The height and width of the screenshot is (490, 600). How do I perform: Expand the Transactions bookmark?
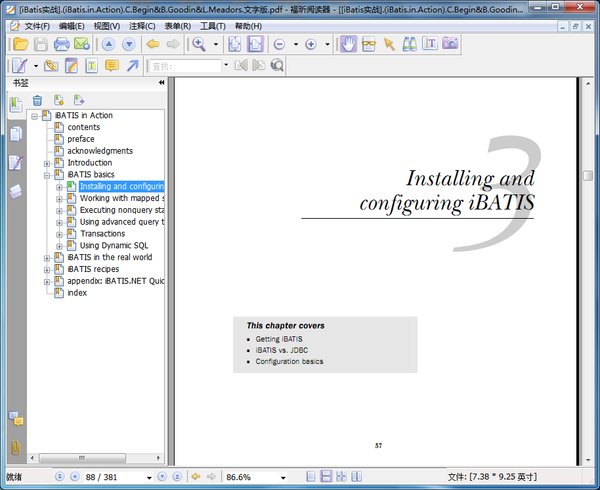[x=59, y=234]
